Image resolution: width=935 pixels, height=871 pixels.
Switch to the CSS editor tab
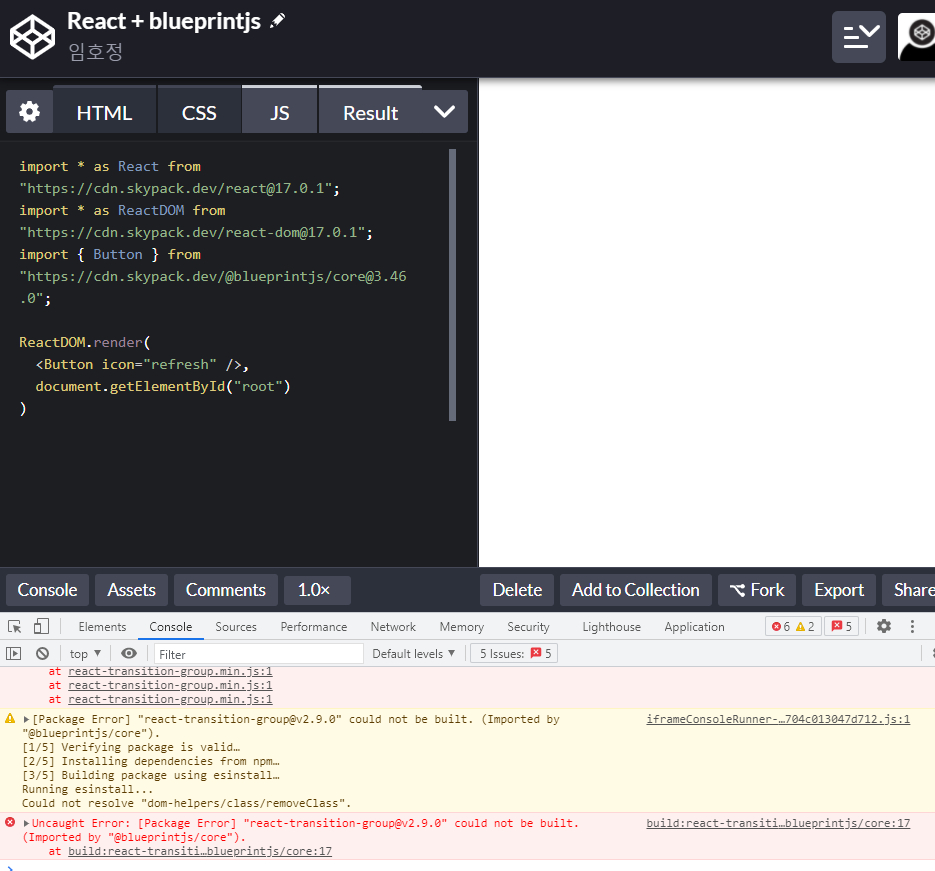199,113
